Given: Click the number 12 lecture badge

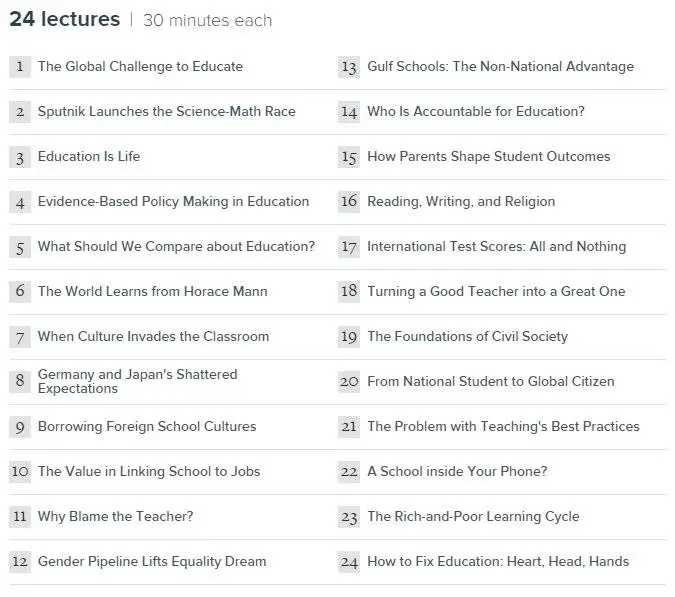Looking at the screenshot, I should [20, 562].
